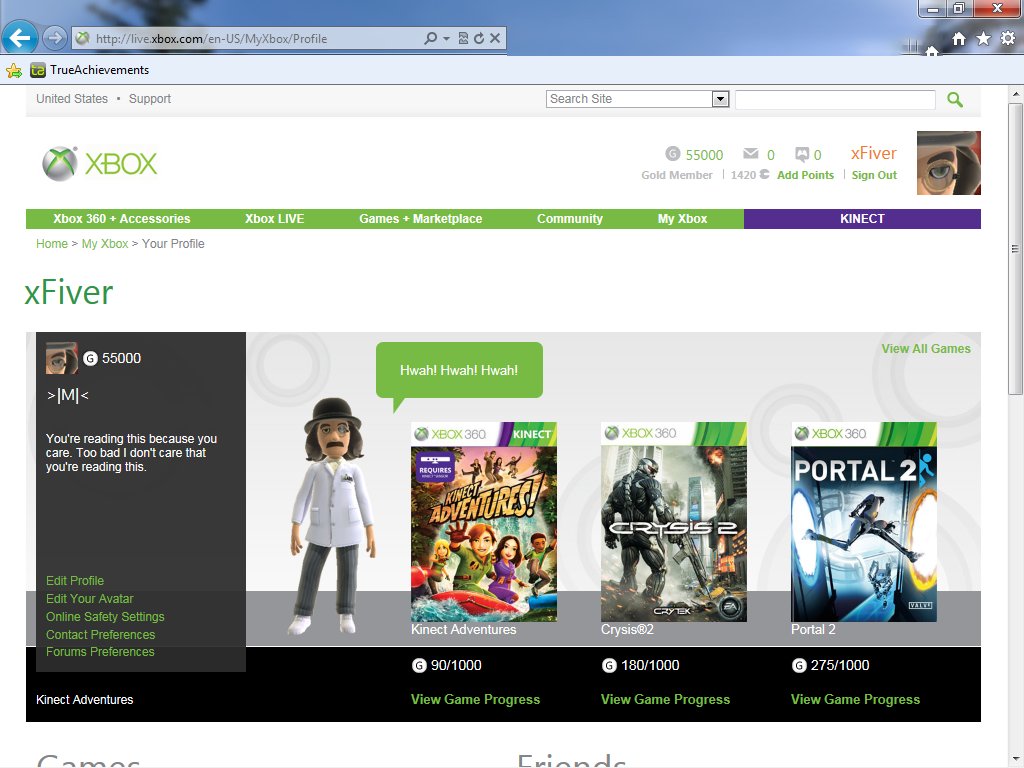Click the friend requests chat icon
This screenshot has width=1024, height=768.
pyautogui.click(x=802, y=154)
